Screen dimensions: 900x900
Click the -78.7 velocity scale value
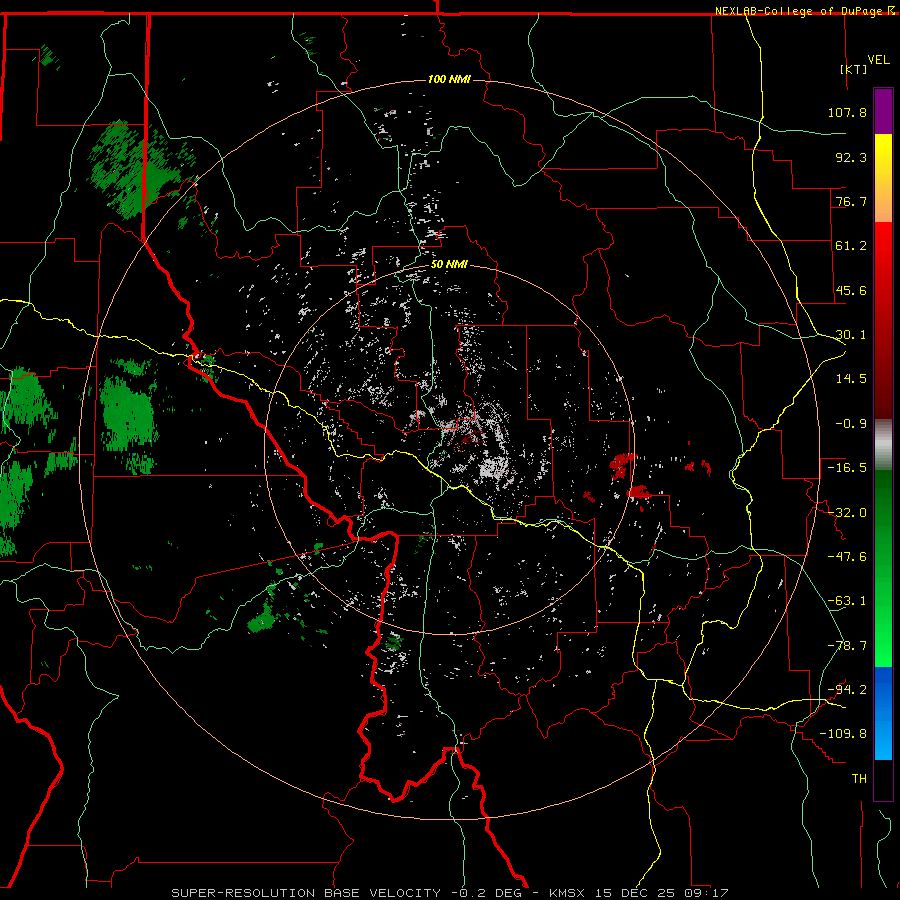pyautogui.click(x=847, y=646)
